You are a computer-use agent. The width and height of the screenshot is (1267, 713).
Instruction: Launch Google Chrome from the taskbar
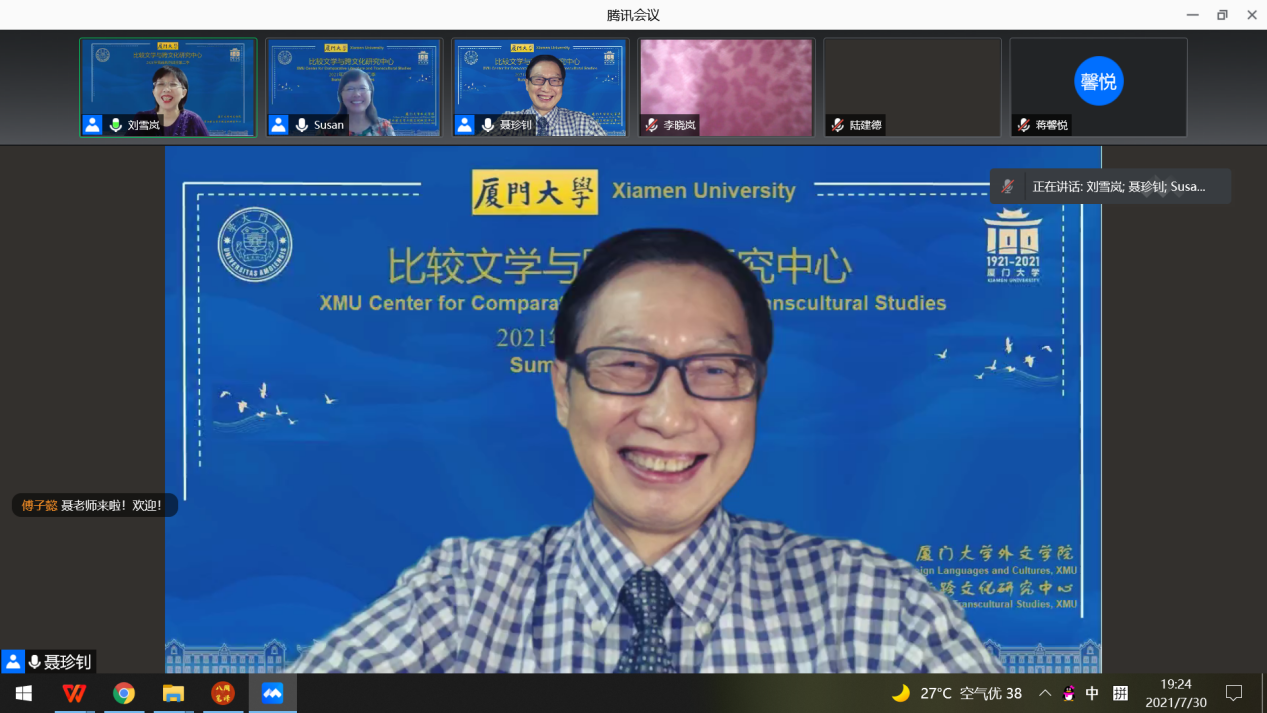(123, 693)
